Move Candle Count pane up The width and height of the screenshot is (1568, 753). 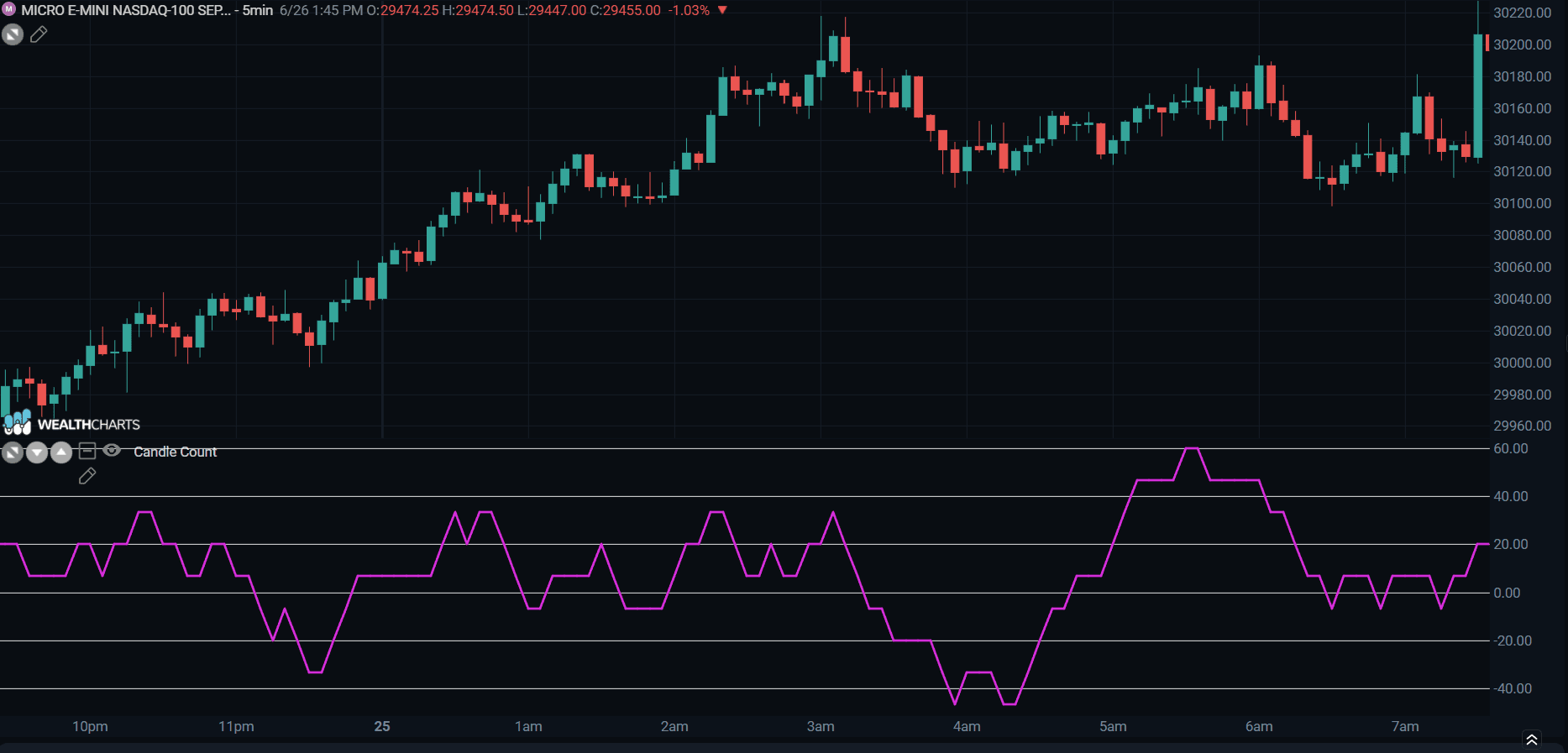[x=61, y=452]
